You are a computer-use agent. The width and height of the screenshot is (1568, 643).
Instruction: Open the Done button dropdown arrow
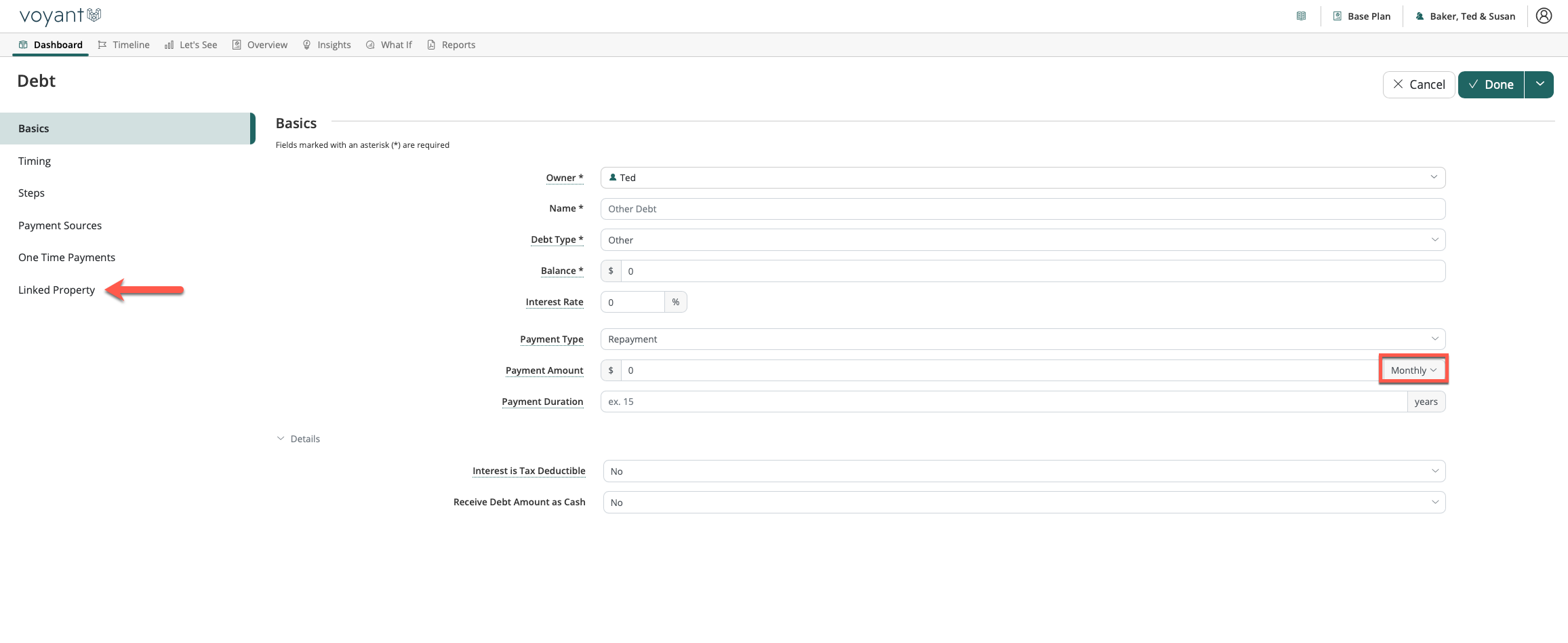[1540, 85]
